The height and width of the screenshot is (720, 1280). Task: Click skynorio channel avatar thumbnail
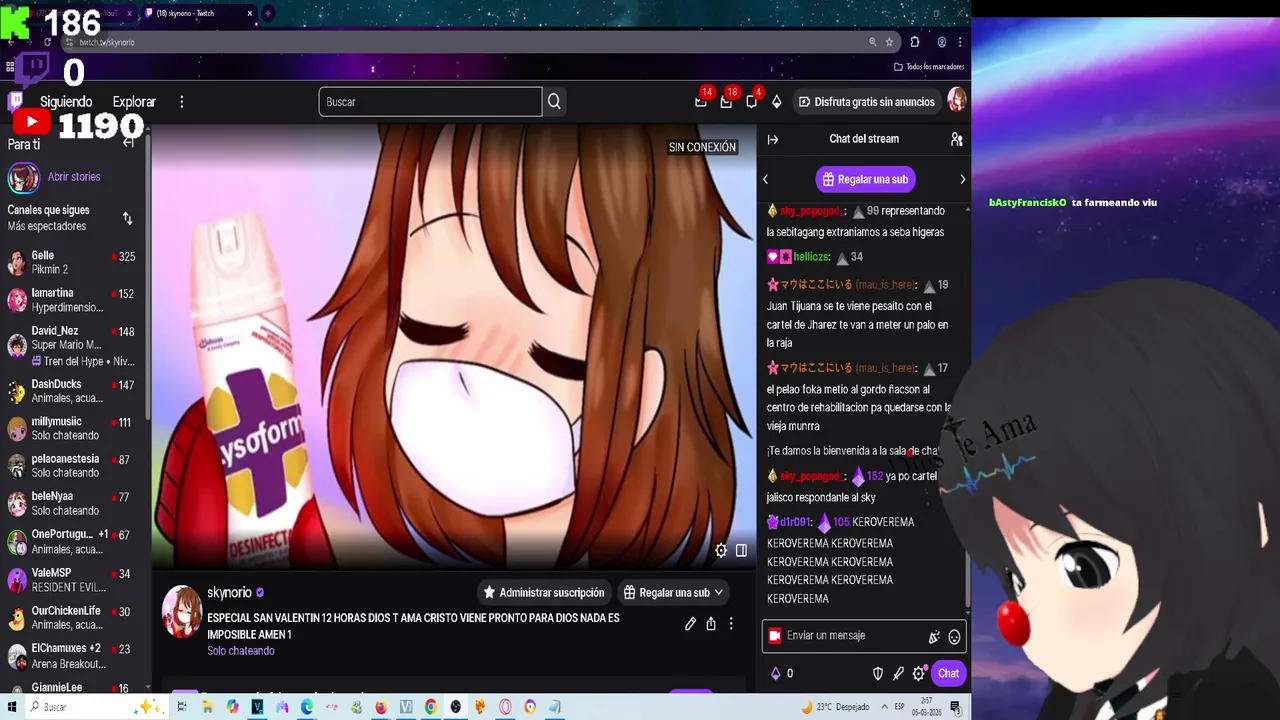[x=182, y=612]
